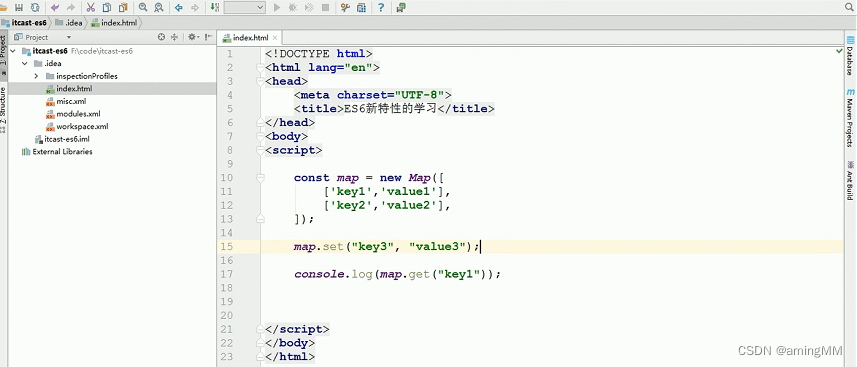Fold the Map declaration at line 10
The width and height of the screenshot is (857, 367).
pos(260,178)
